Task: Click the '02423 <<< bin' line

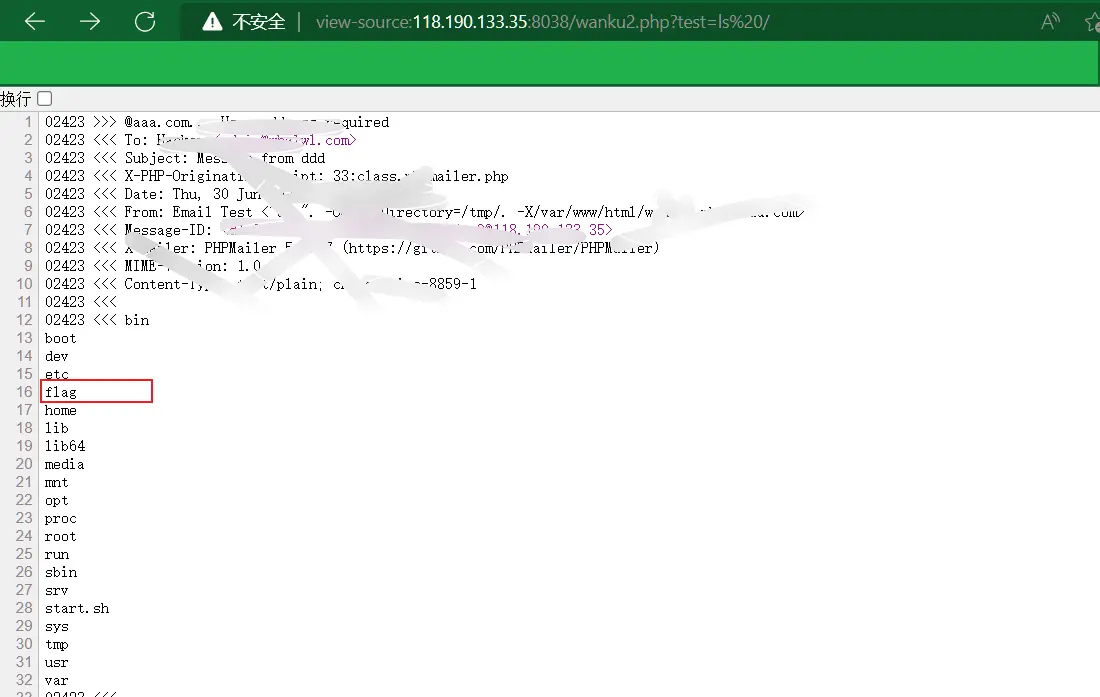Action: point(97,320)
